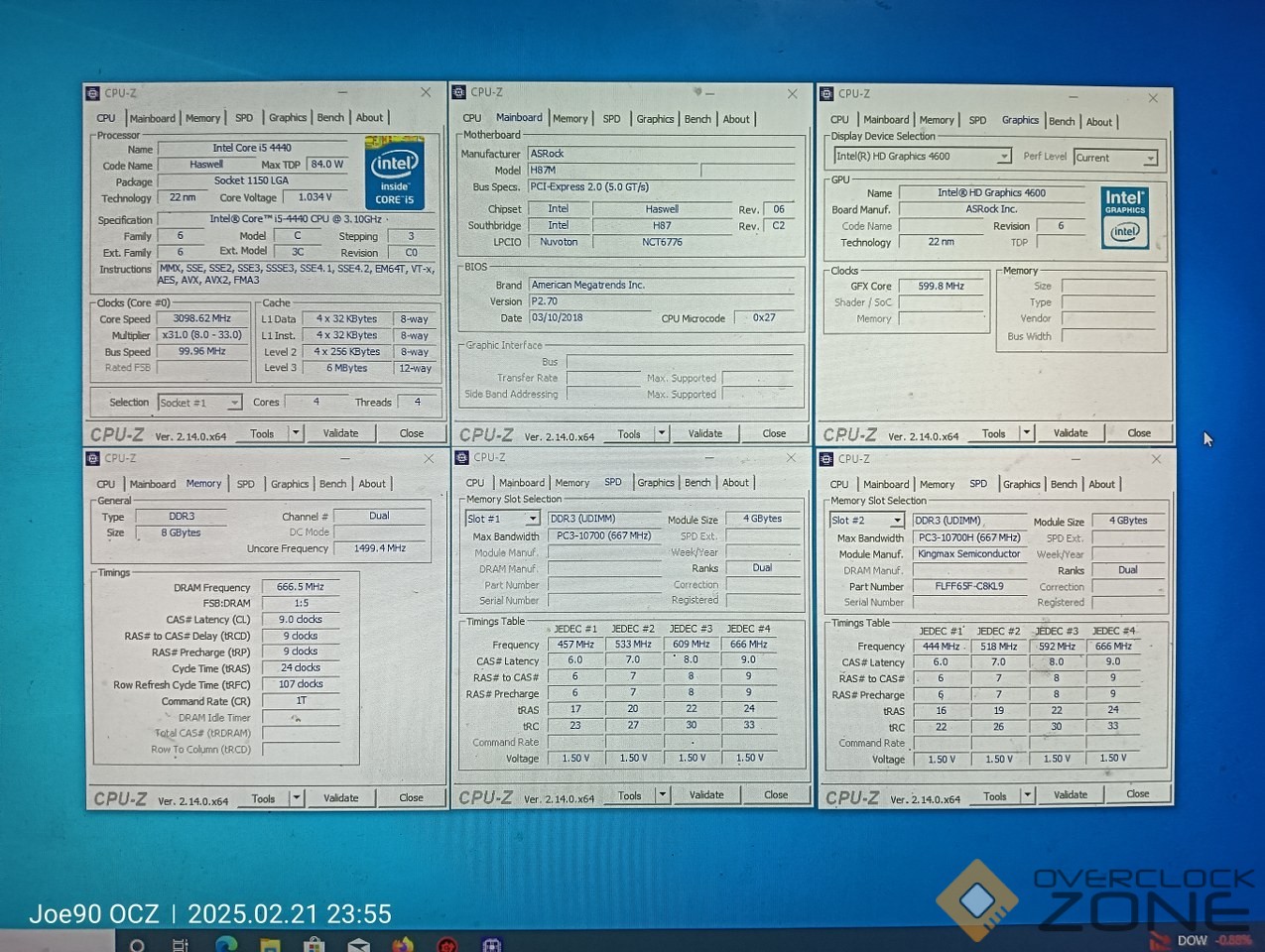Switch to the Mainboard tab in the Intel Core i5 window

(153, 118)
